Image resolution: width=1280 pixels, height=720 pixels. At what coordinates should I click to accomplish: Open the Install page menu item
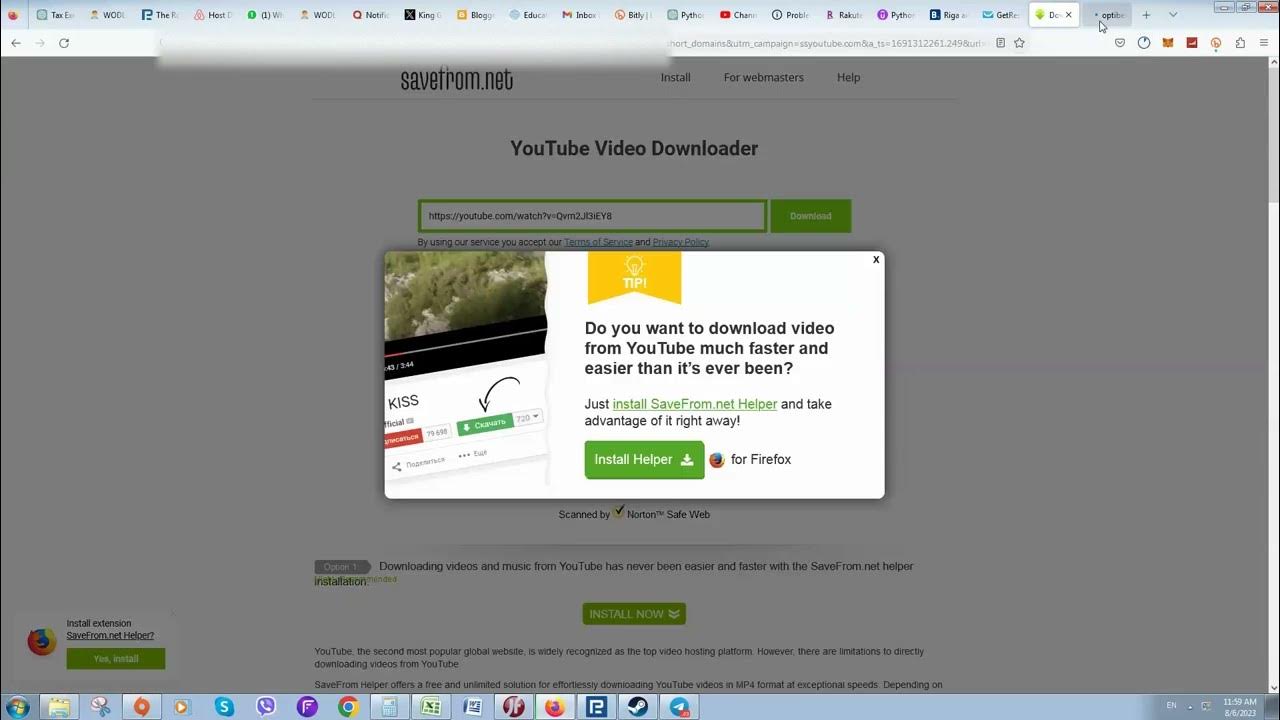676,77
